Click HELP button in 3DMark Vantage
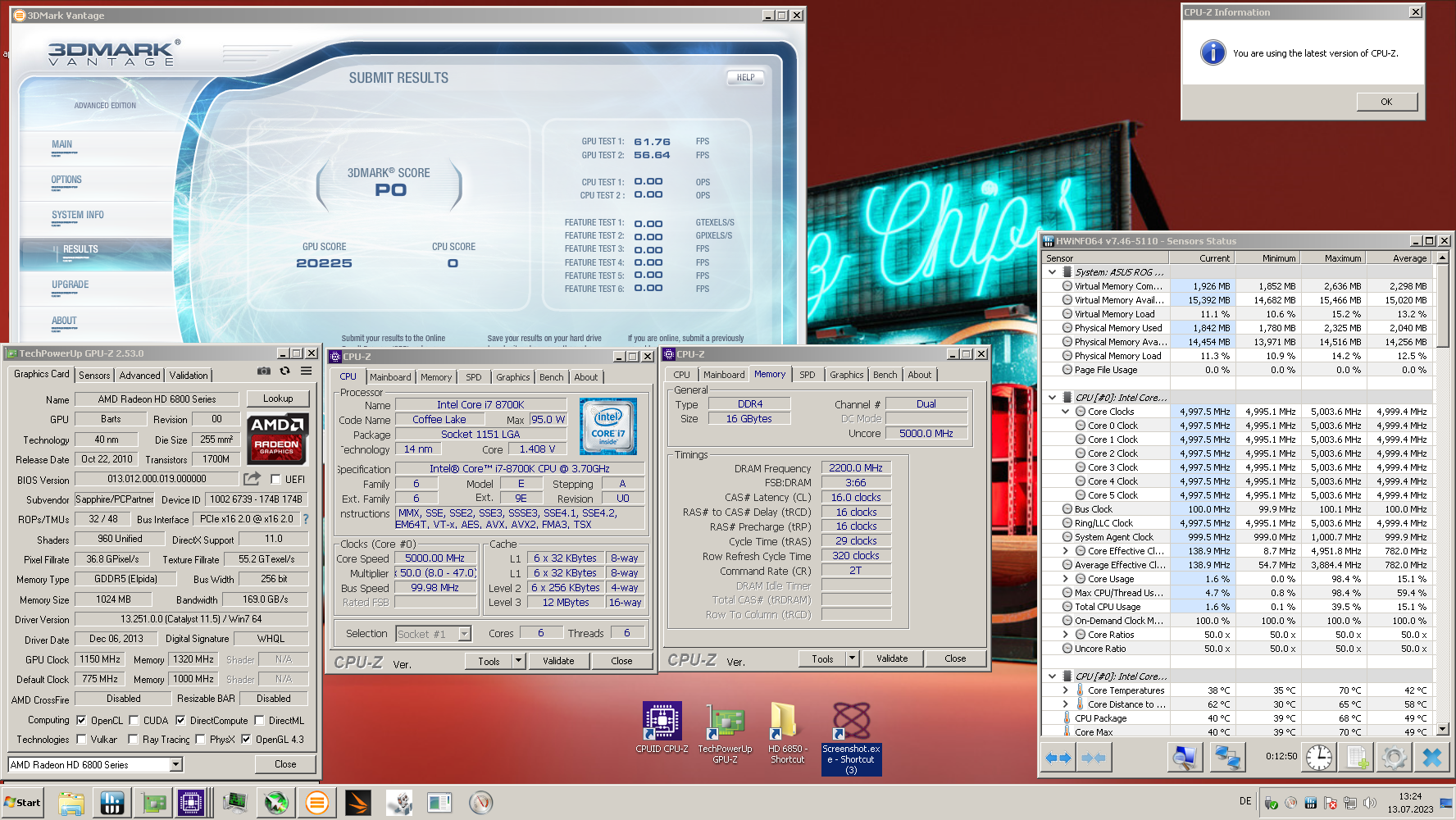 pos(745,78)
